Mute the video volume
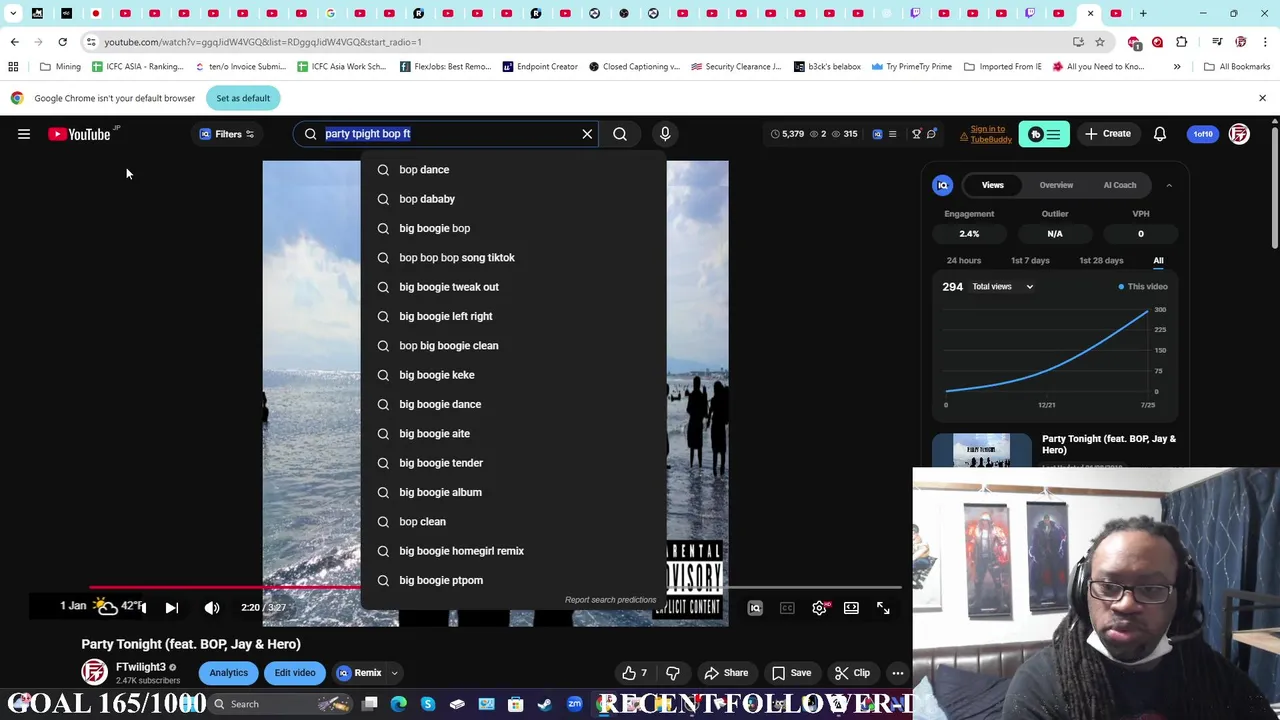The width and height of the screenshot is (1280, 720). (212, 608)
